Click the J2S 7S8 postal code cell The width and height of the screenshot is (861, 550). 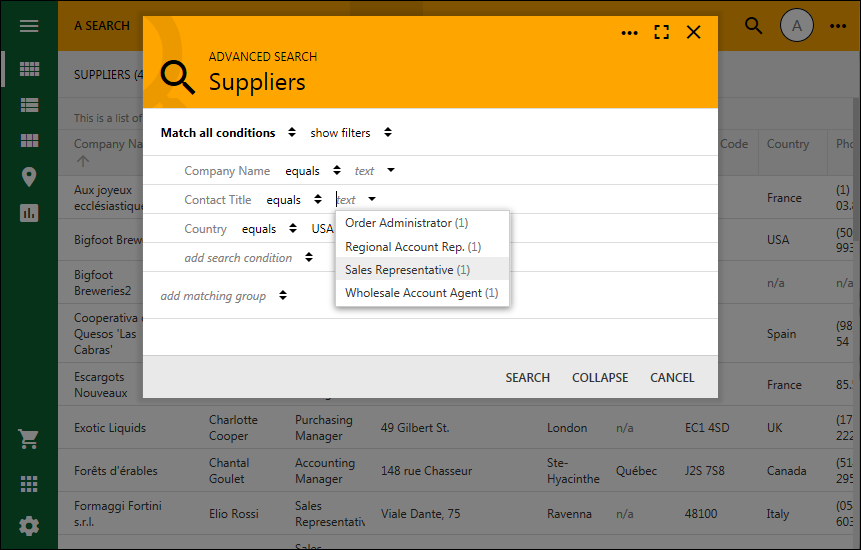pyautogui.click(x=705, y=470)
